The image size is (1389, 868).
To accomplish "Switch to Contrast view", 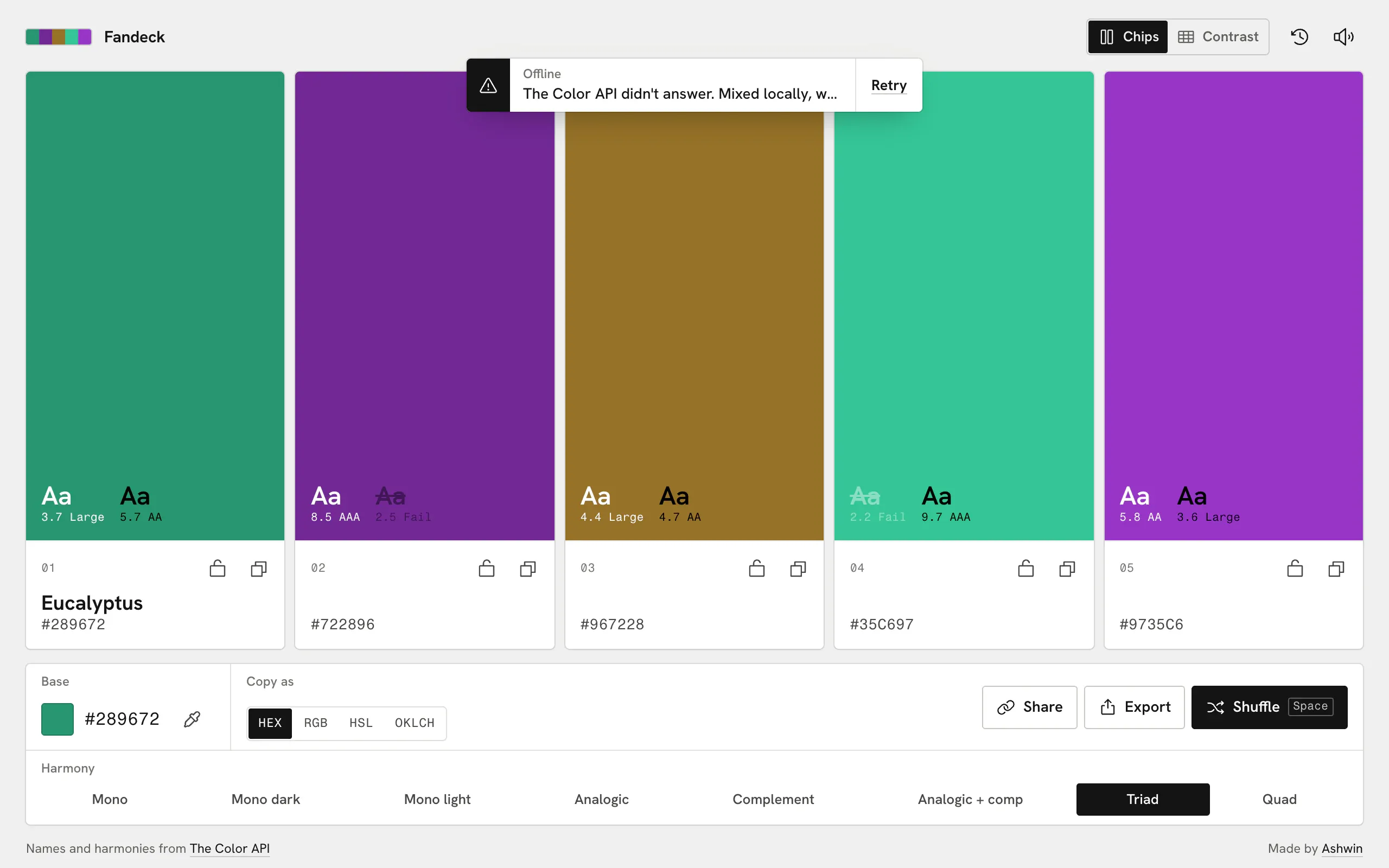I will [1218, 37].
